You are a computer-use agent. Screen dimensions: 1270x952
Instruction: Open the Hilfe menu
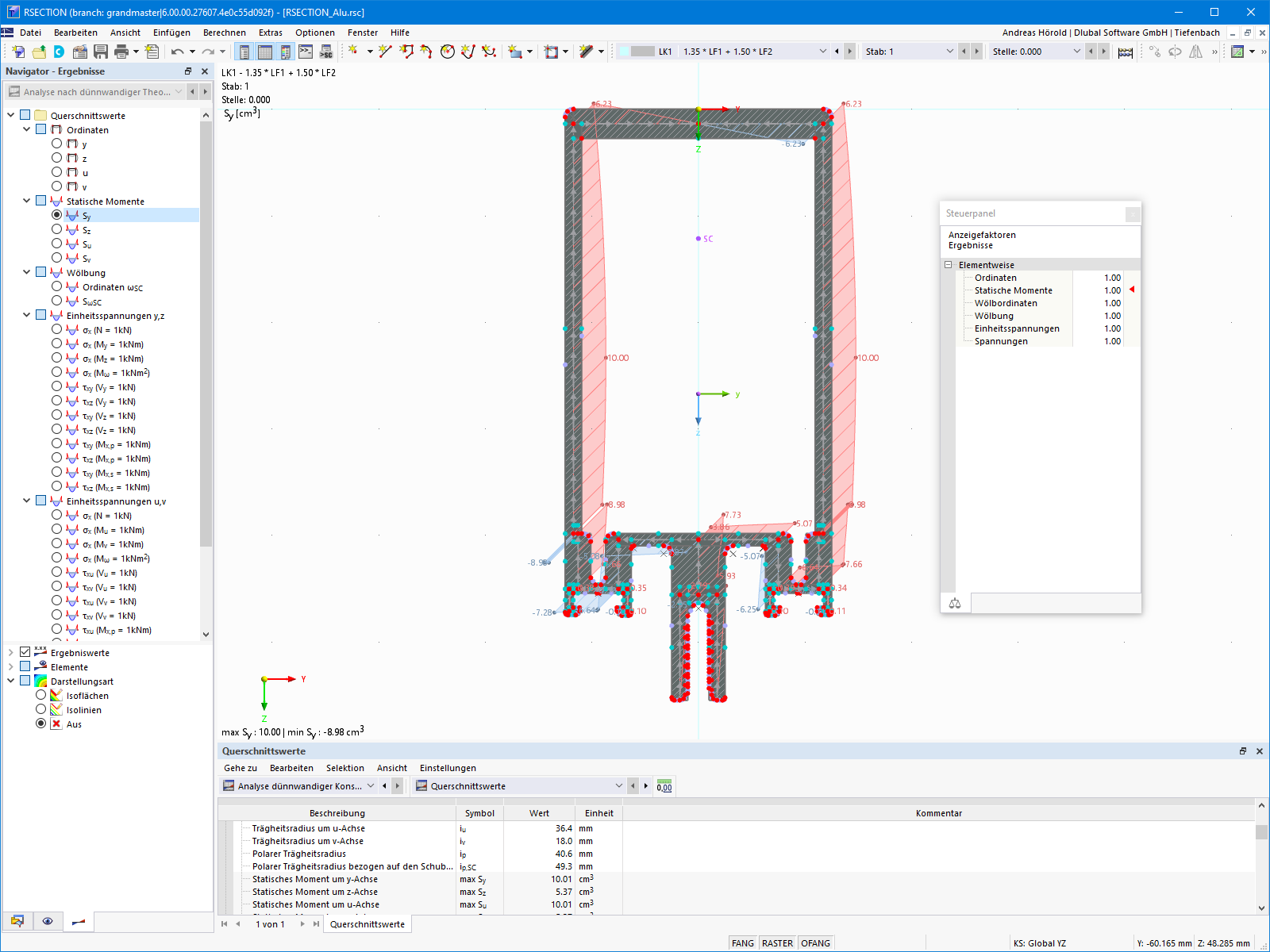pyautogui.click(x=400, y=33)
